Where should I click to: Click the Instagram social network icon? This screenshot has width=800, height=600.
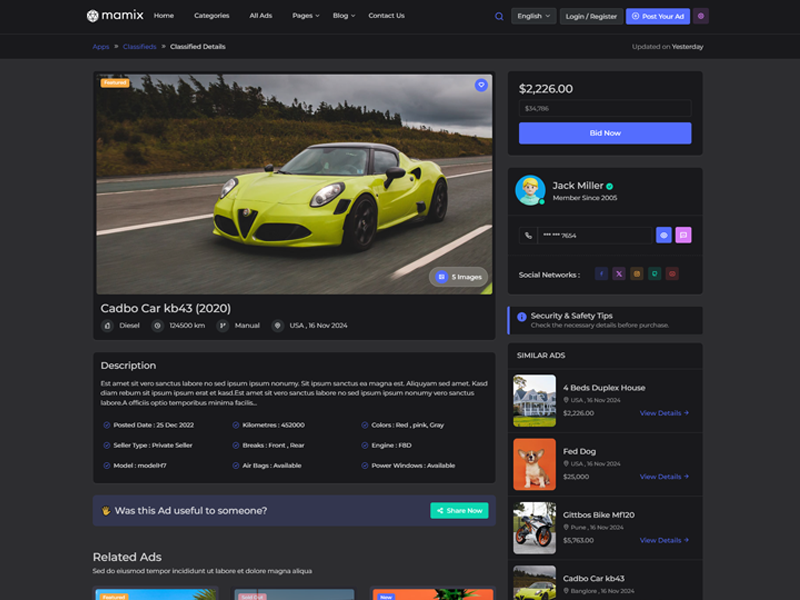click(637, 273)
